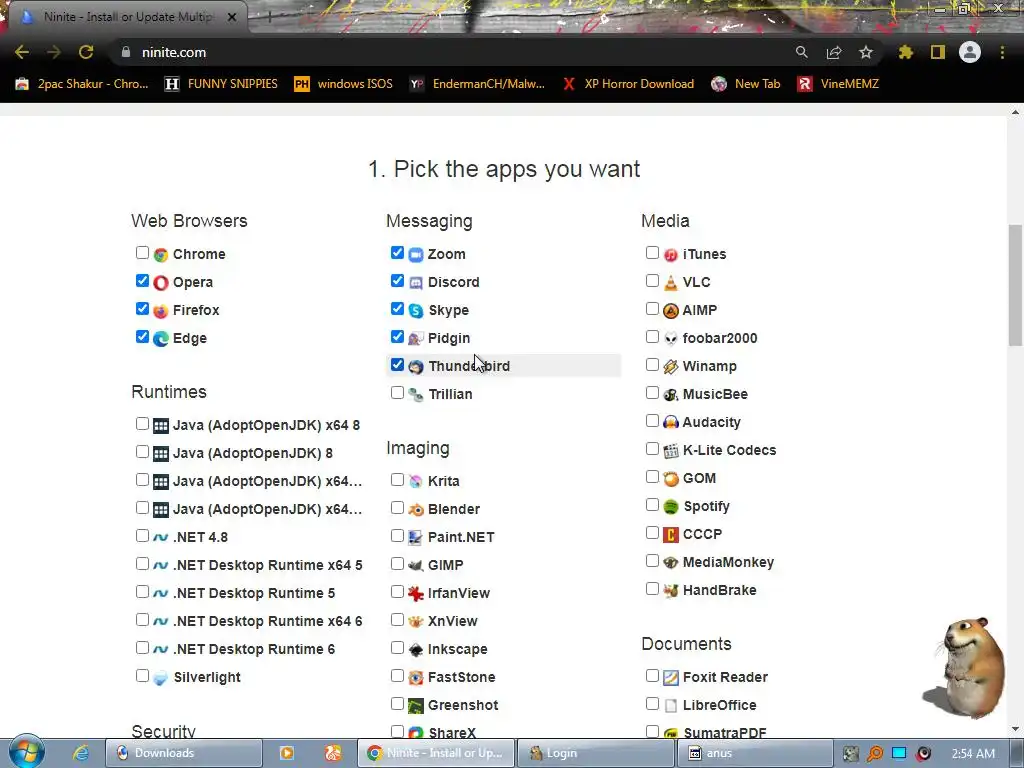Click the Opera logo icon

161,283
